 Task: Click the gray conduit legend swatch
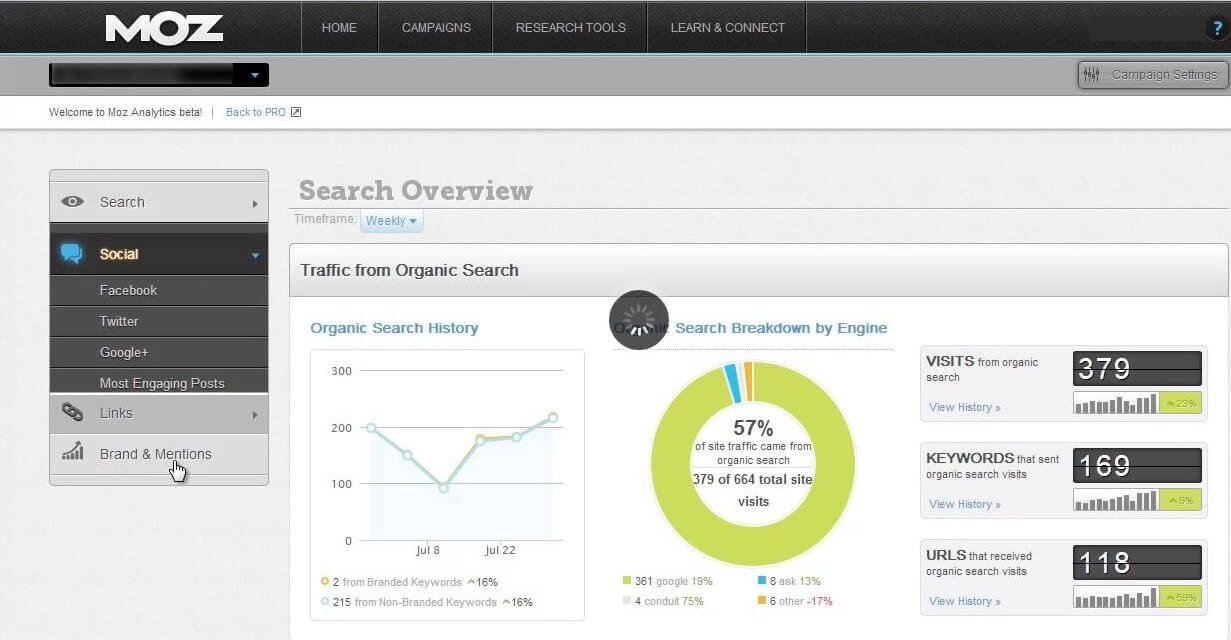click(627, 601)
